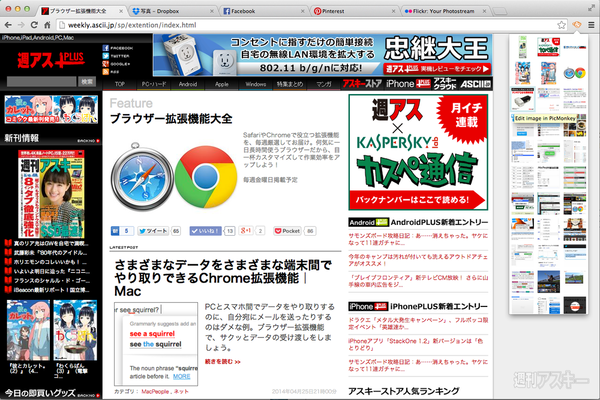Click the 忠継大王 wireless LAN banner ad

(x=323, y=55)
